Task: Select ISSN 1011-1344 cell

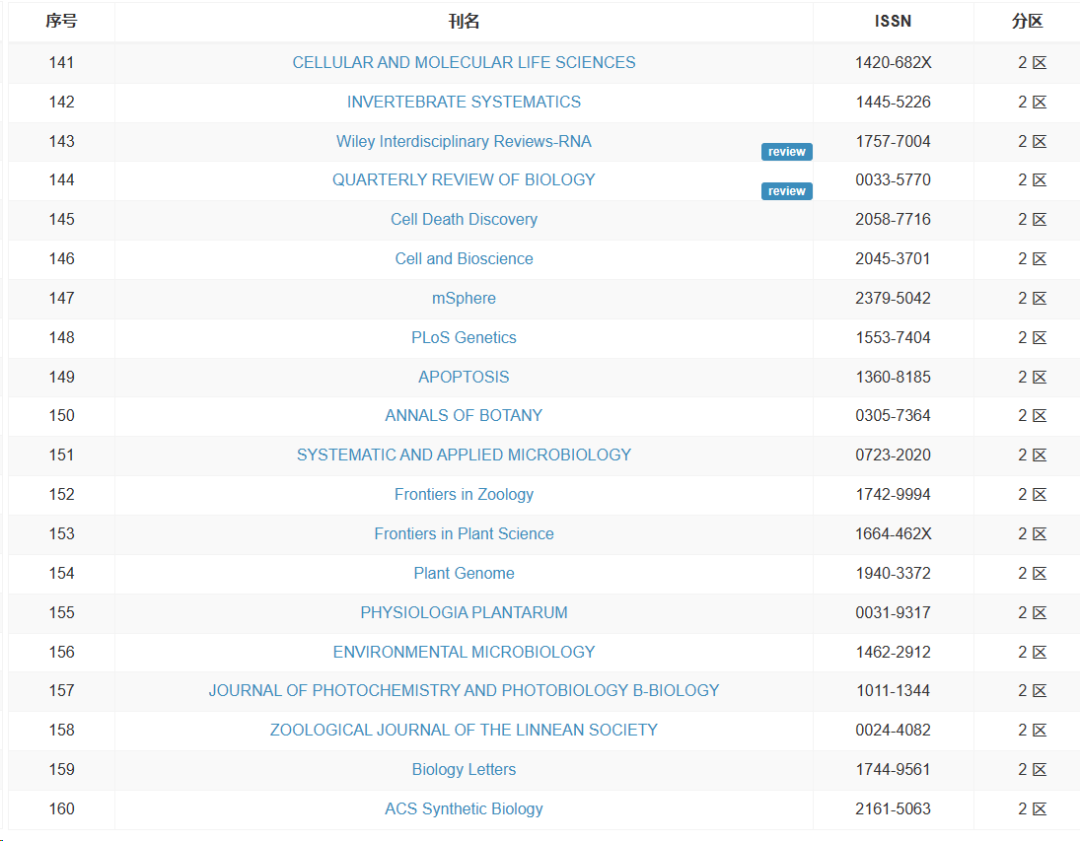Action: (893, 690)
